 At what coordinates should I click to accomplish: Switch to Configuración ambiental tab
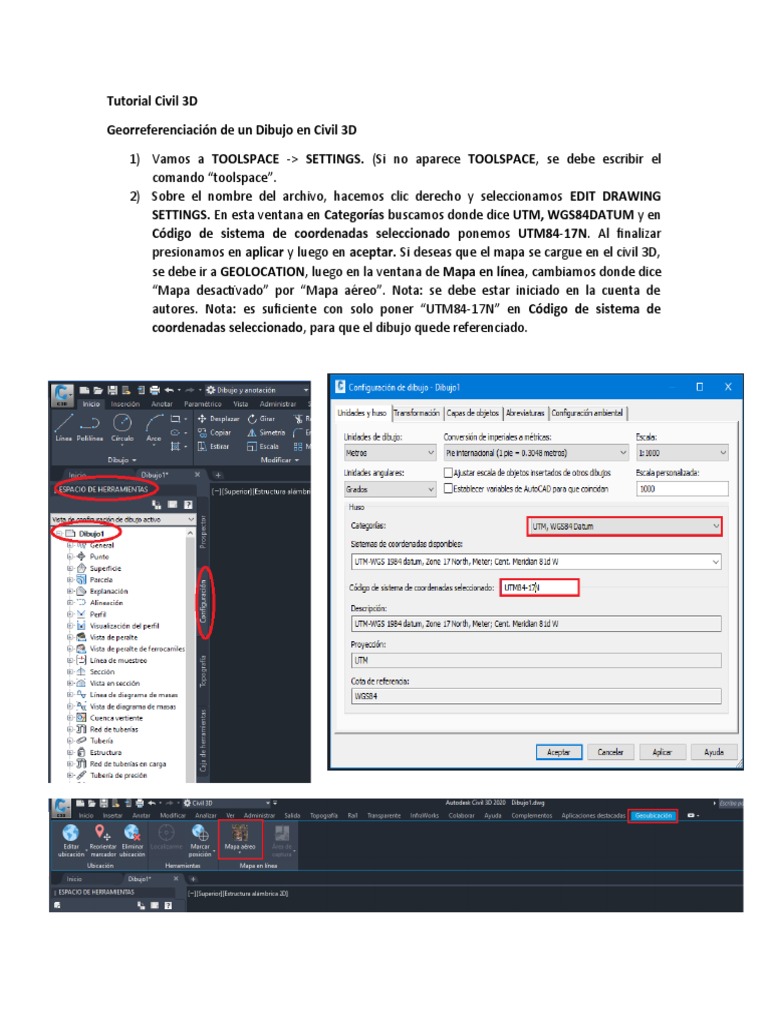point(587,413)
